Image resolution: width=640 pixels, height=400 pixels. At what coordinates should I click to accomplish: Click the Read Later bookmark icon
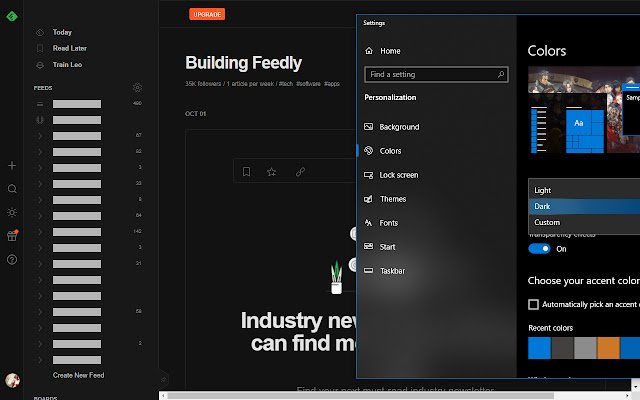coord(40,48)
